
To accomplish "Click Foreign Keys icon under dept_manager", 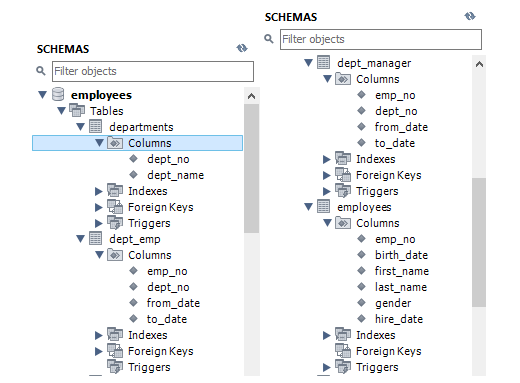I will click(x=343, y=175).
